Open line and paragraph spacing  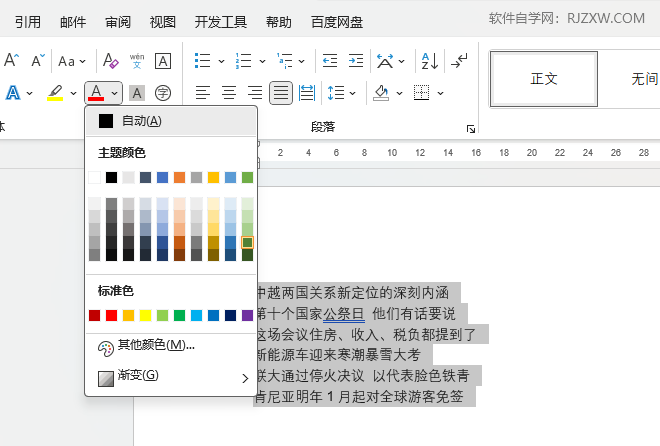point(336,93)
